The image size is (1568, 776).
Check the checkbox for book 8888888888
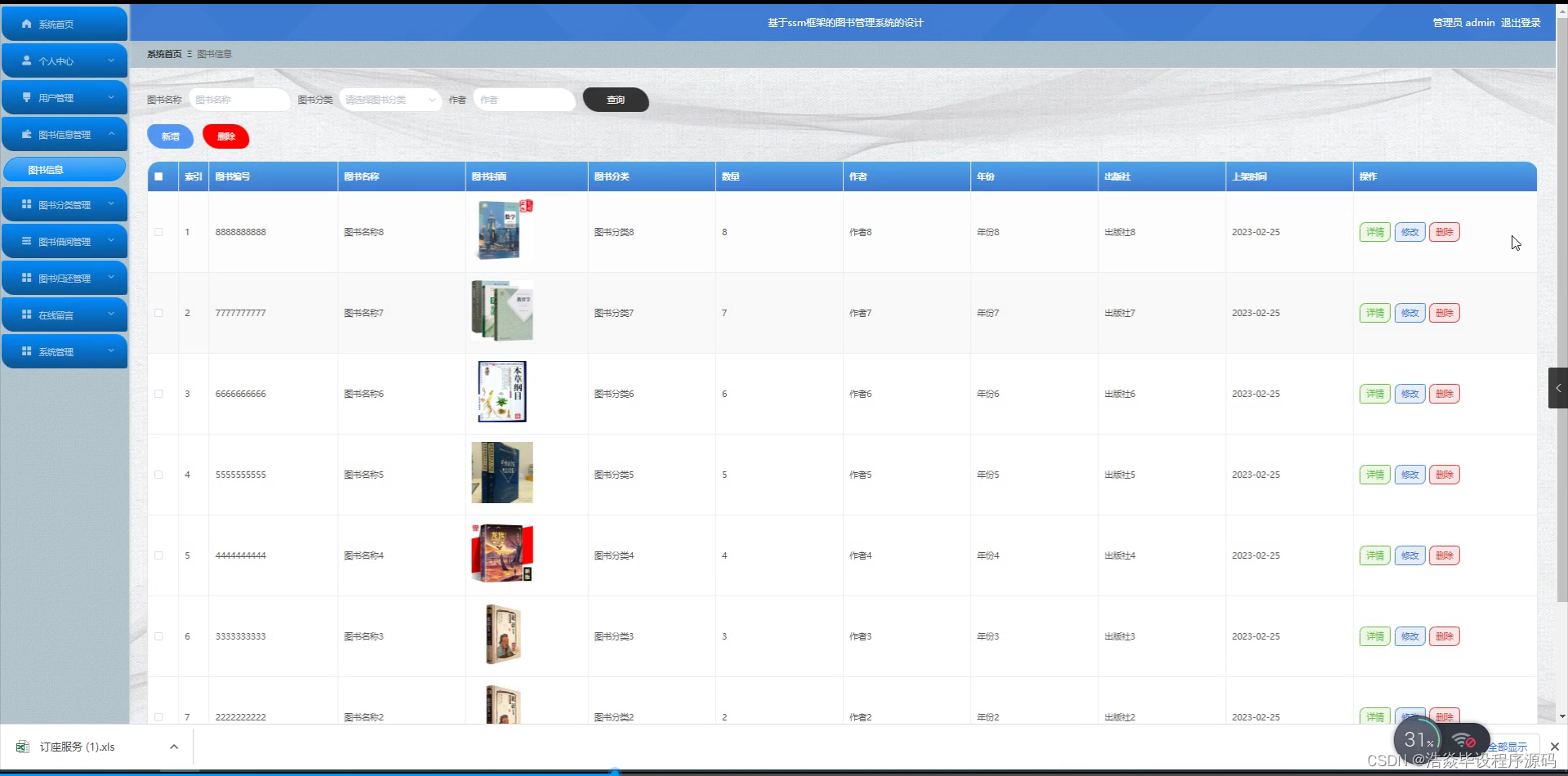point(158,231)
